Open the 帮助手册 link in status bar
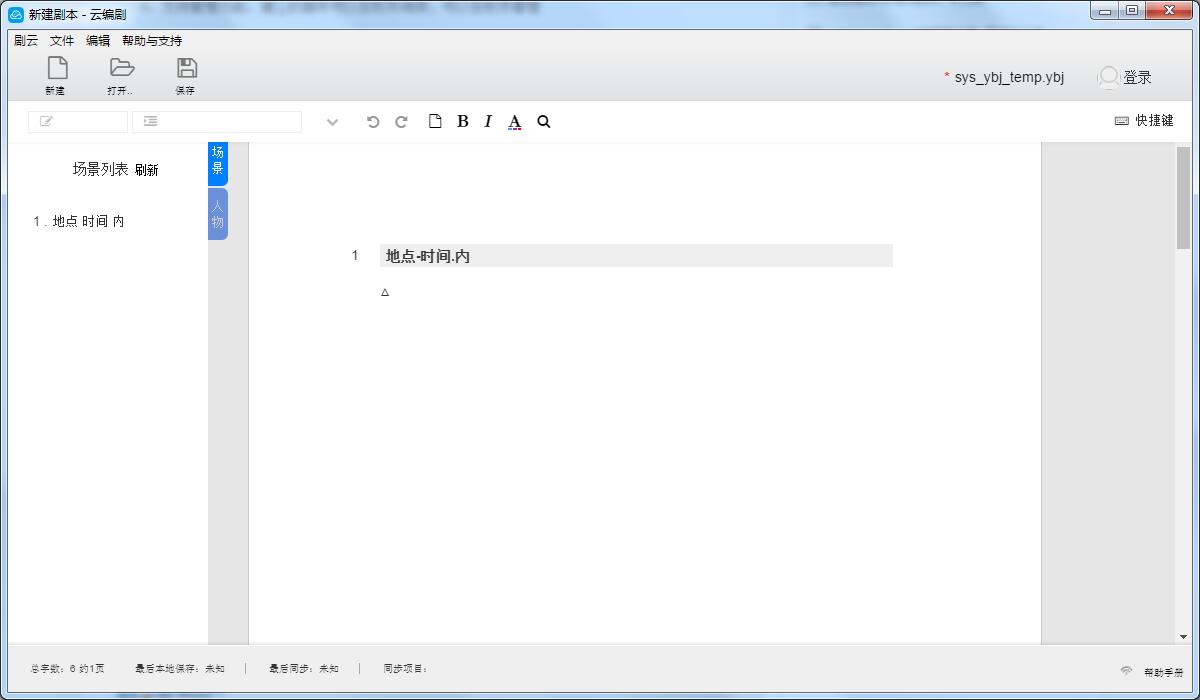 (x=1163, y=672)
